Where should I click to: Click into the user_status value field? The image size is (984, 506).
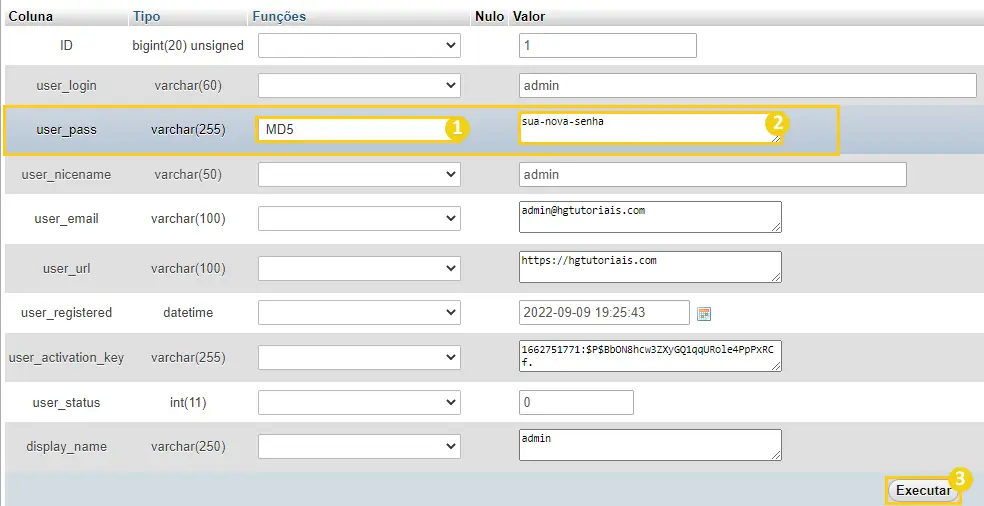(576, 402)
